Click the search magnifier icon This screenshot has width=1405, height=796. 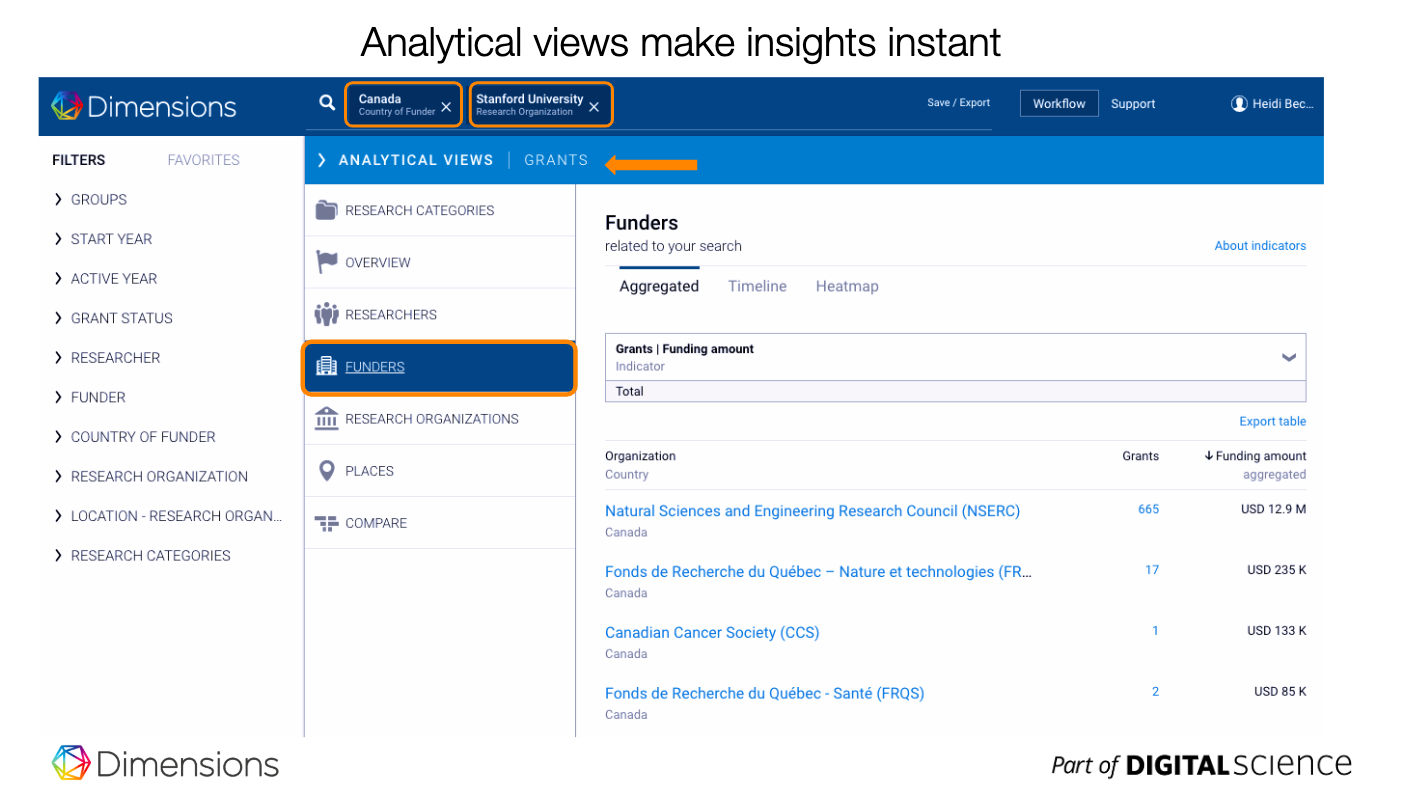point(326,102)
